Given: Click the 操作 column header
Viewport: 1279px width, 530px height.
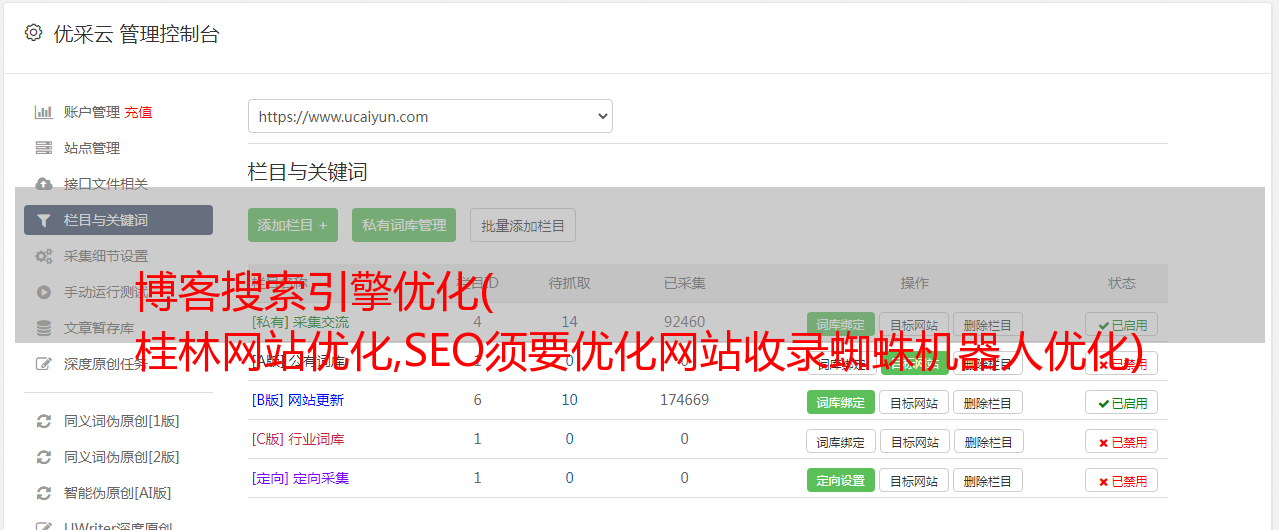Looking at the screenshot, I should 914,283.
